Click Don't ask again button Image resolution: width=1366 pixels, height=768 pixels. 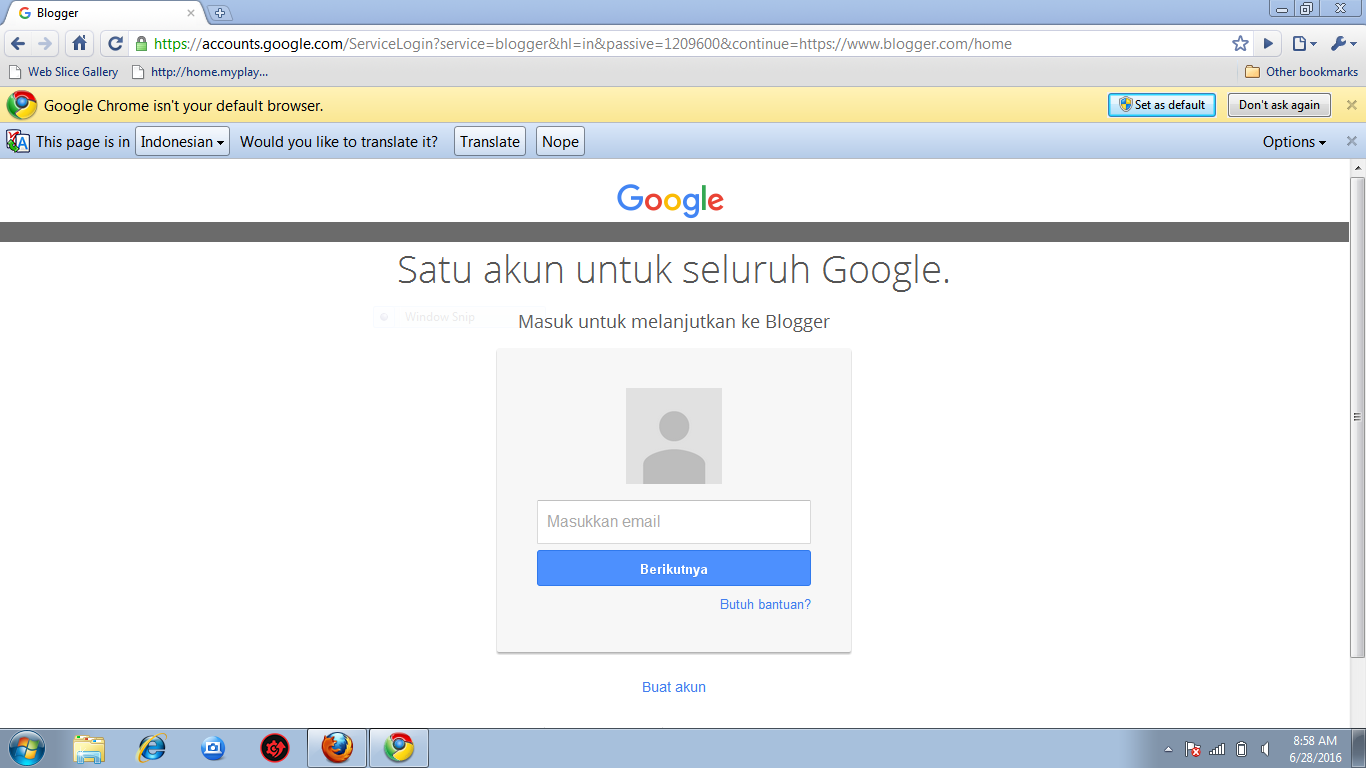[x=1279, y=105]
